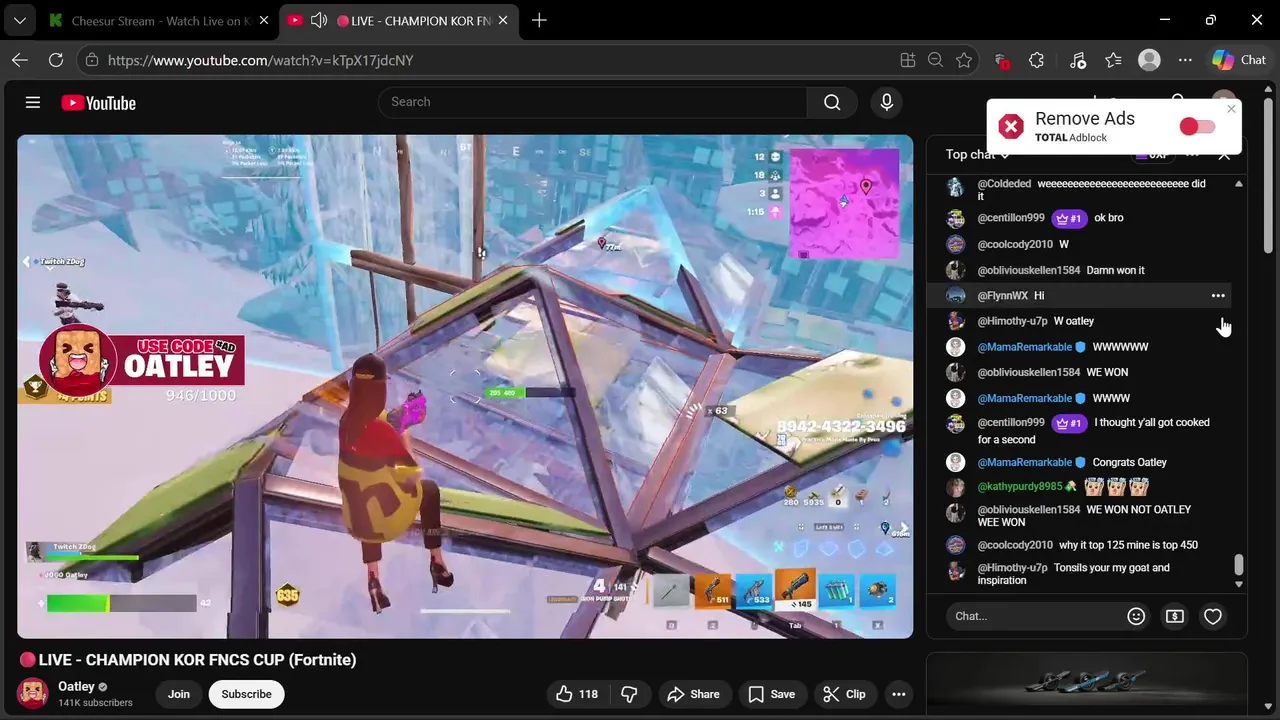Viewport: 1280px width, 720px height.
Task: Click the YouTube search magnifier button
Action: pos(832,102)
